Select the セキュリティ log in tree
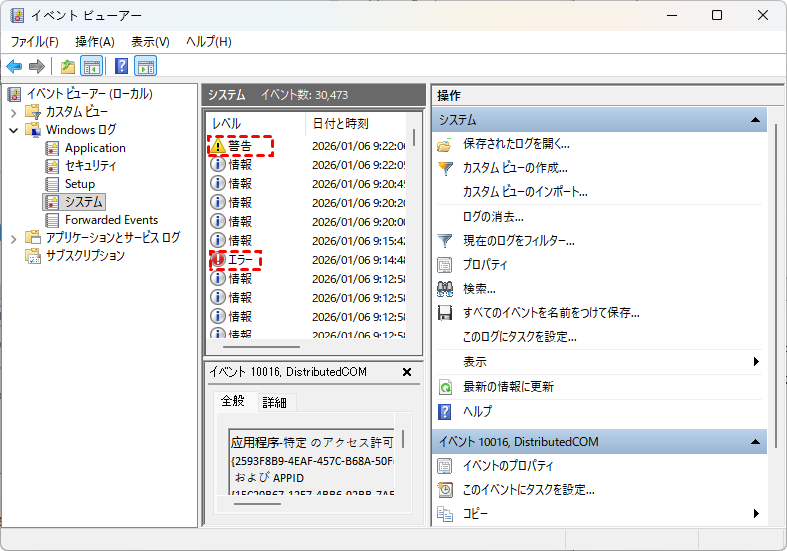This screenshot has height=551, width=787. [x=90, y=166]
